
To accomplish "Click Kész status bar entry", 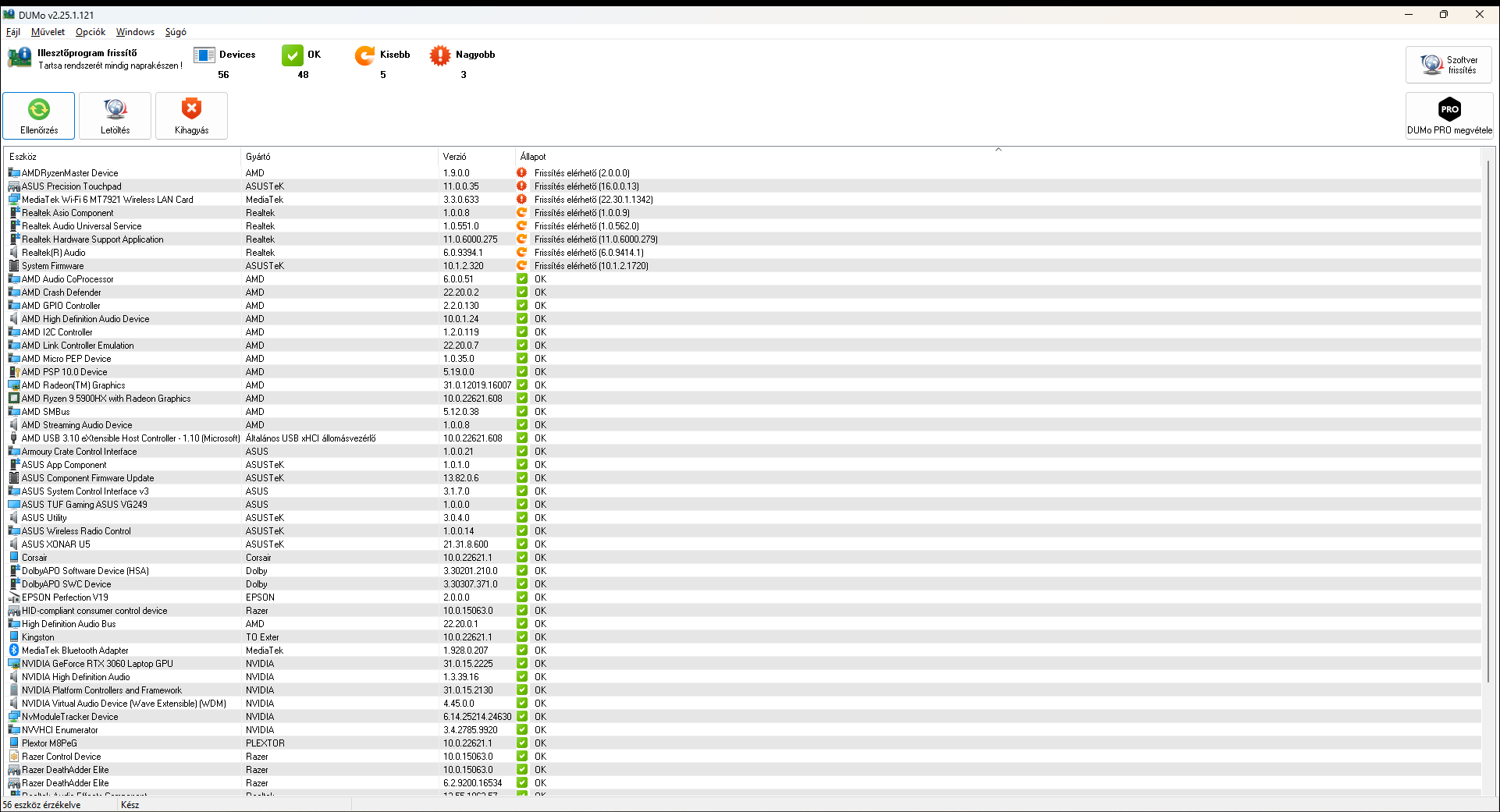I will coord(130,805).
